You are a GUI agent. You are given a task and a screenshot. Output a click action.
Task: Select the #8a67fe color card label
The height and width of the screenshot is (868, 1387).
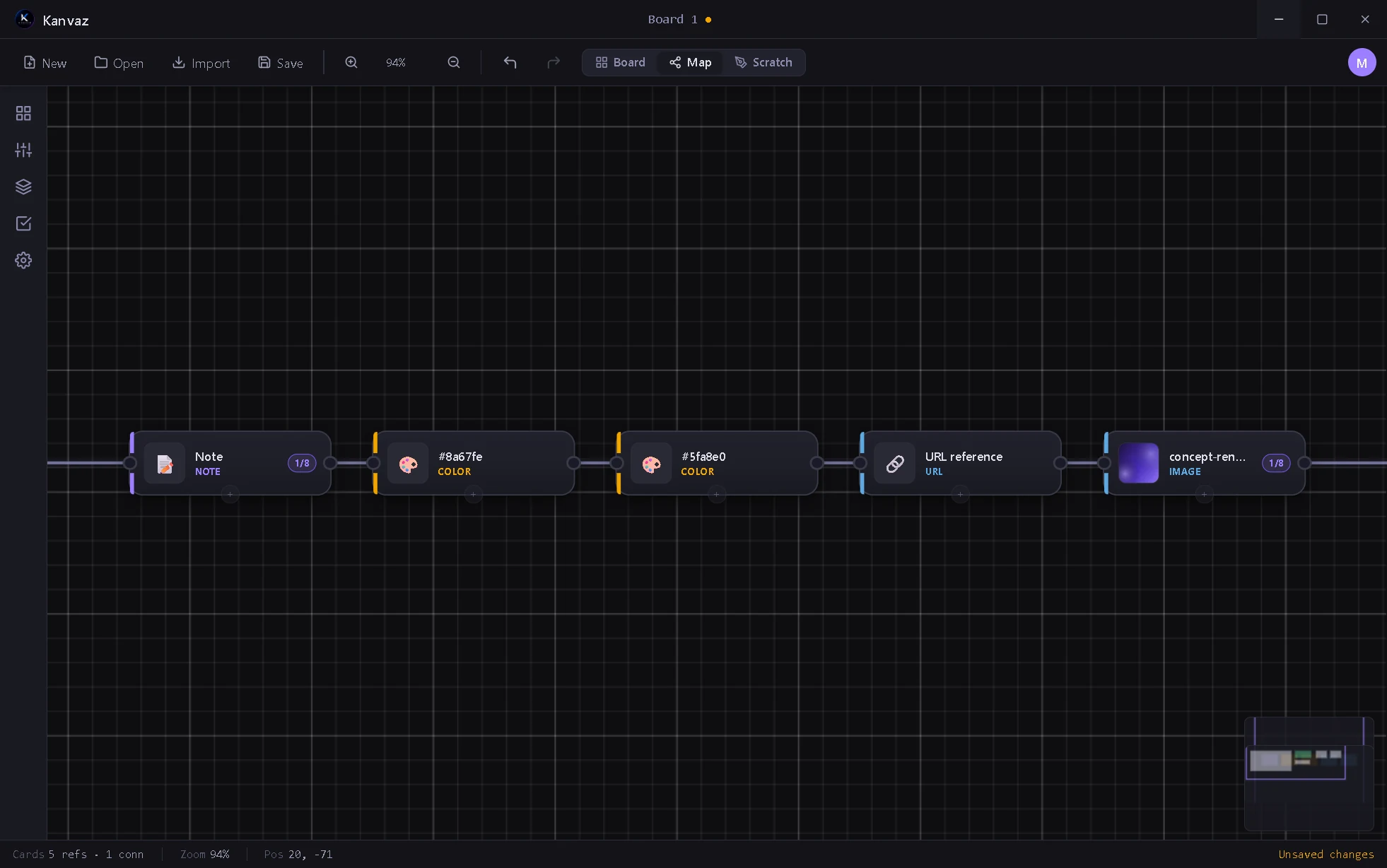[460, 457]
